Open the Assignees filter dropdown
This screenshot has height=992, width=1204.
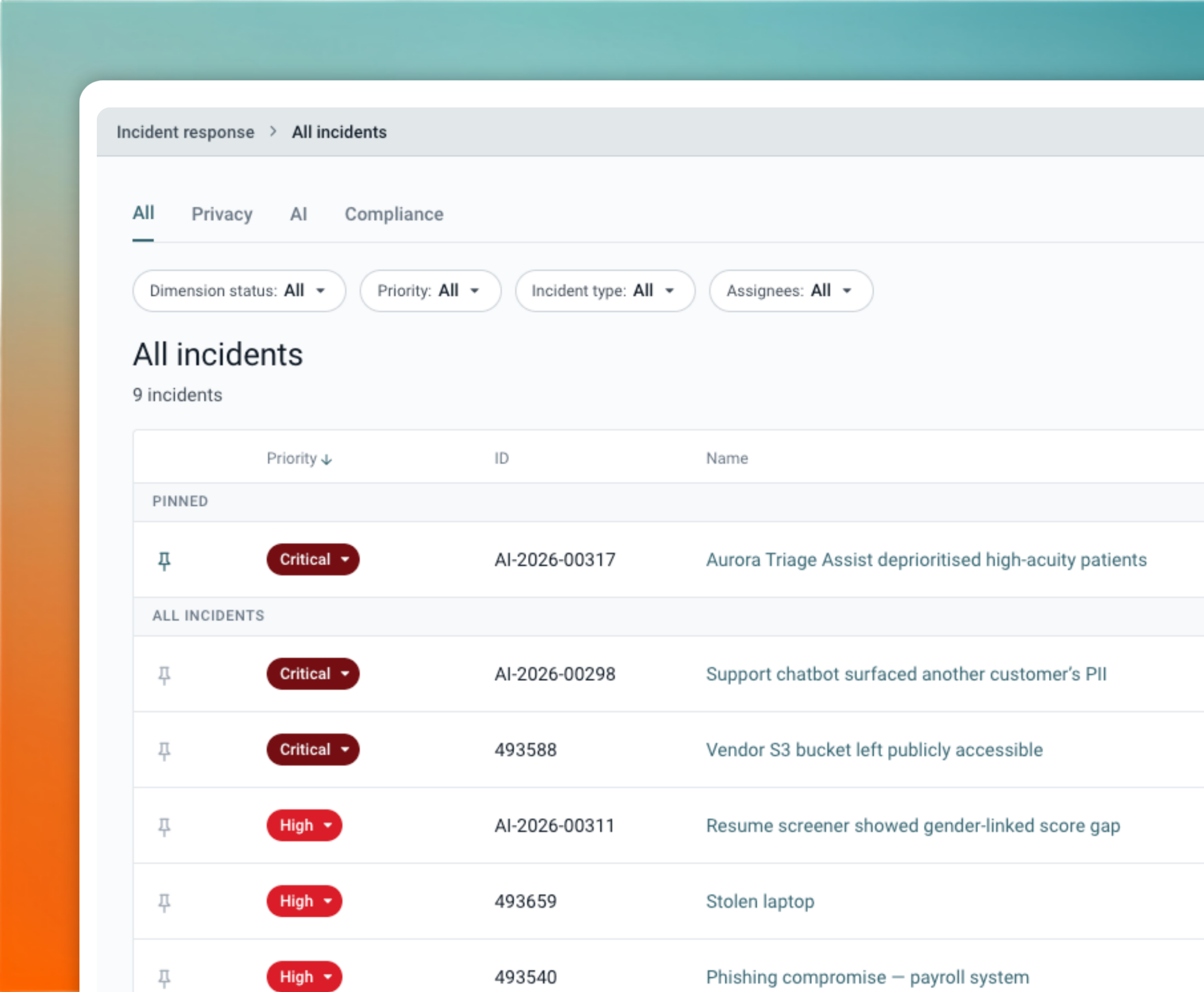(x=791, y=291)
